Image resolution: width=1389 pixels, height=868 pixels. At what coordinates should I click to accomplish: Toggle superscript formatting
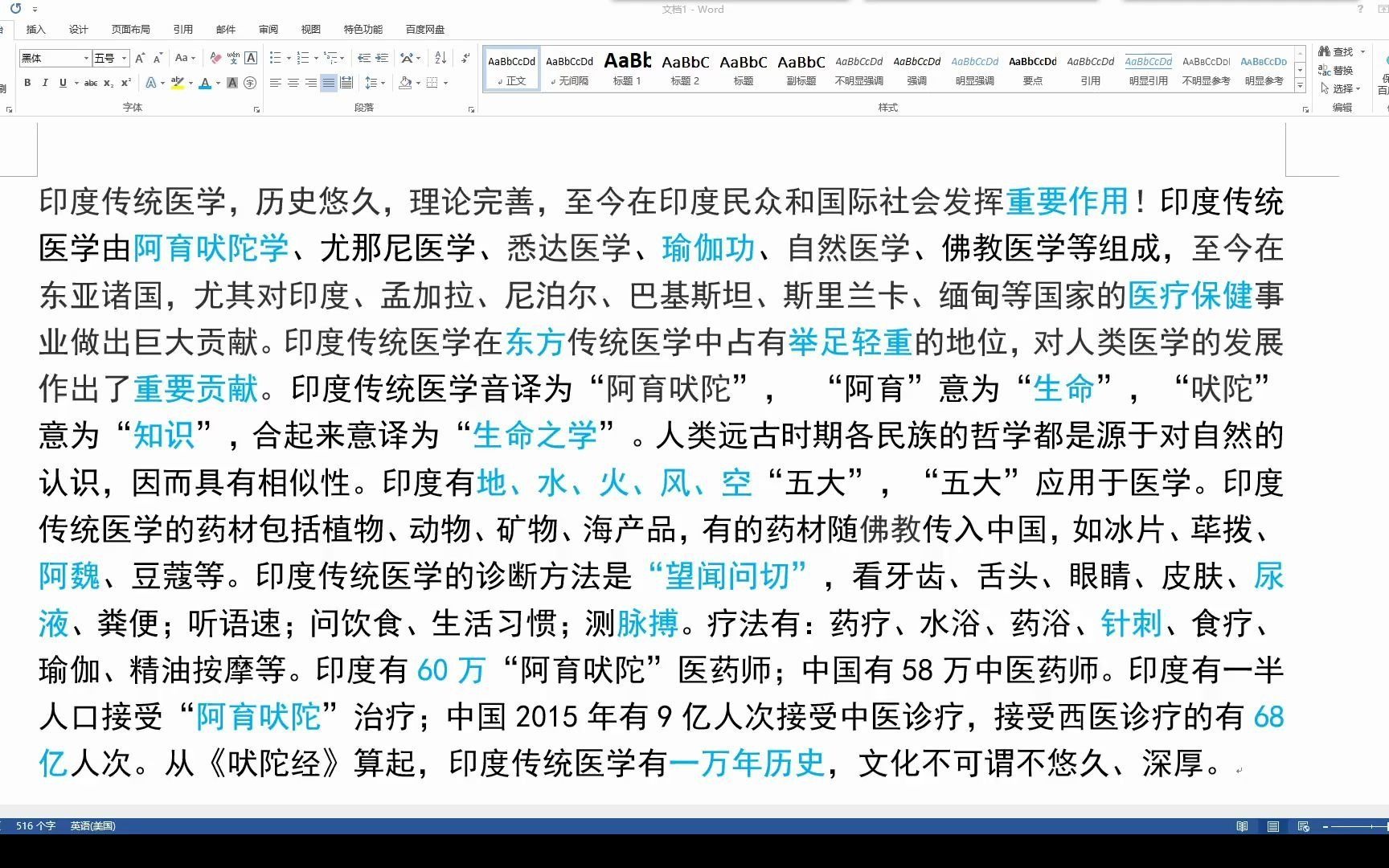[x=126, y=83]
